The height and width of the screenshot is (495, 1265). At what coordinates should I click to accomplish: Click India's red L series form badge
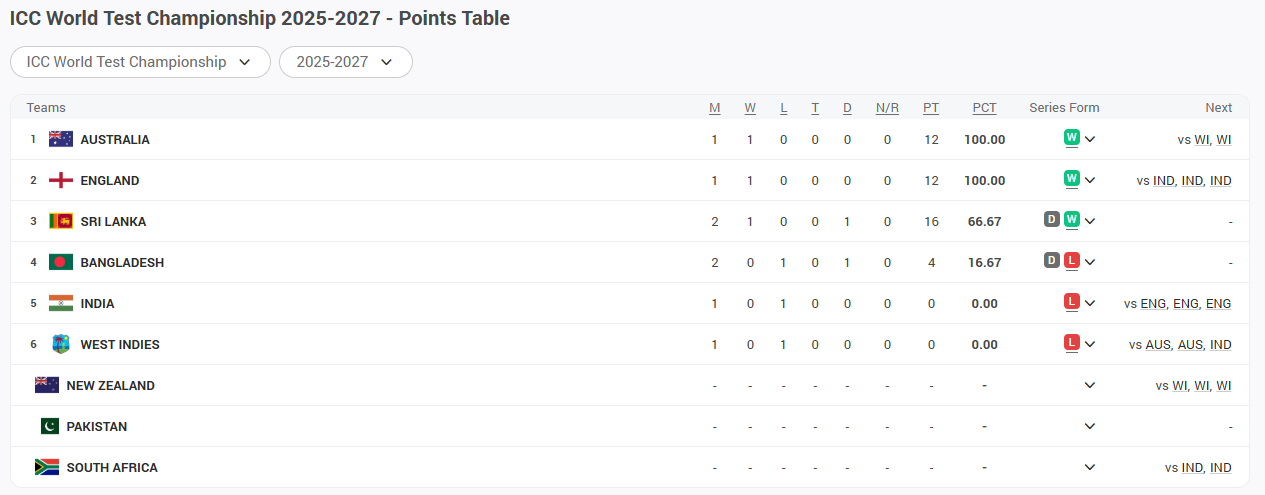pyautogui.click(x=1072, y=302)
